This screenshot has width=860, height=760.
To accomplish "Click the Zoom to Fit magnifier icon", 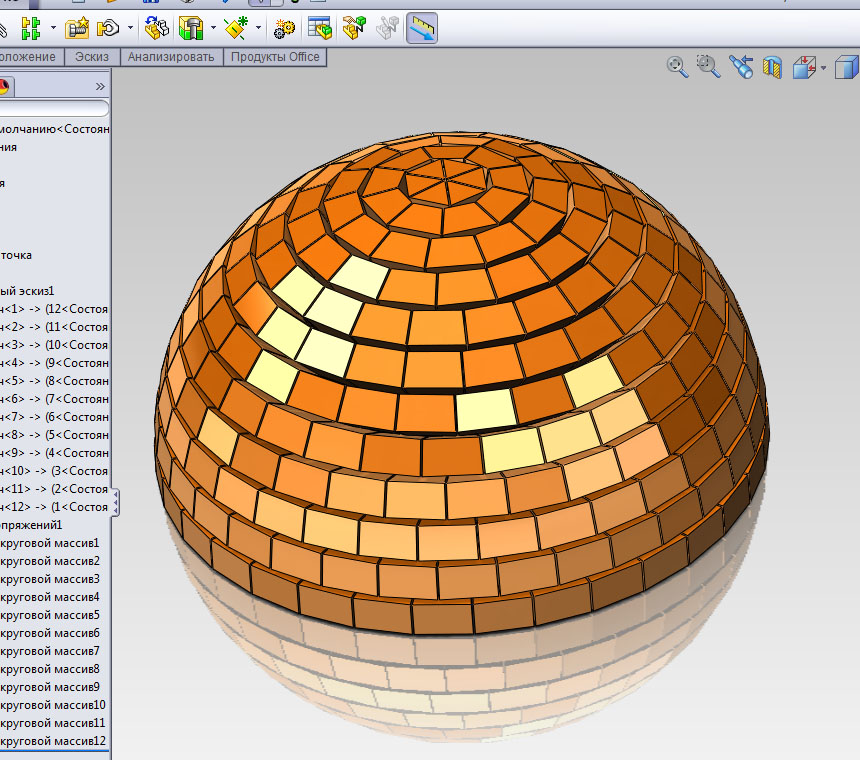I will click(x=678, y=67).
